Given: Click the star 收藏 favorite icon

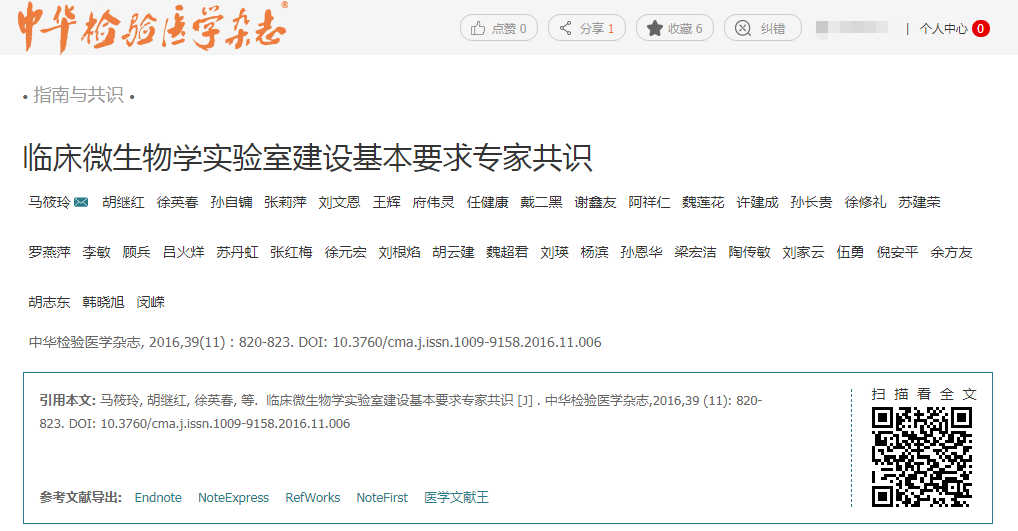Looking at the screenshot, I should (655, 29).
